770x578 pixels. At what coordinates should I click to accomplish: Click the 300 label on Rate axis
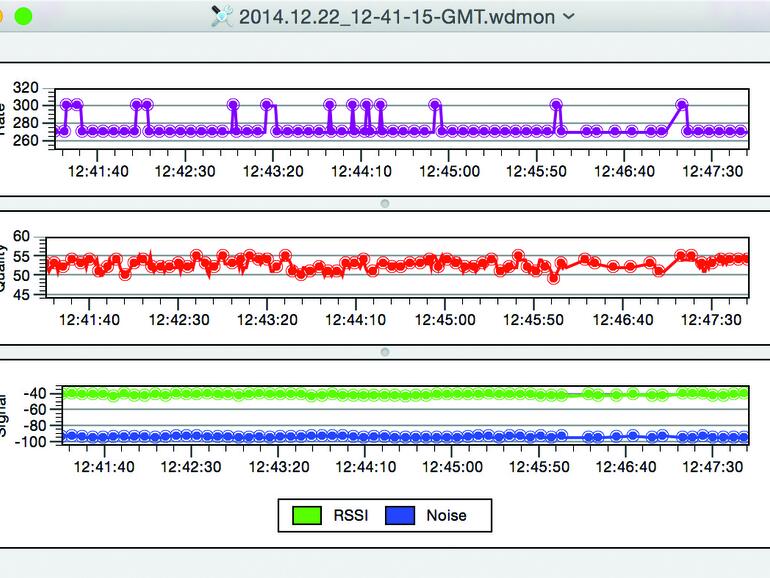click(x=26, y=105)
